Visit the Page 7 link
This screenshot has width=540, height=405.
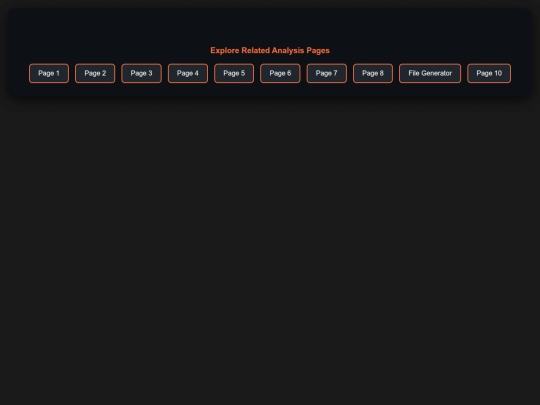[x=326, y=73]
